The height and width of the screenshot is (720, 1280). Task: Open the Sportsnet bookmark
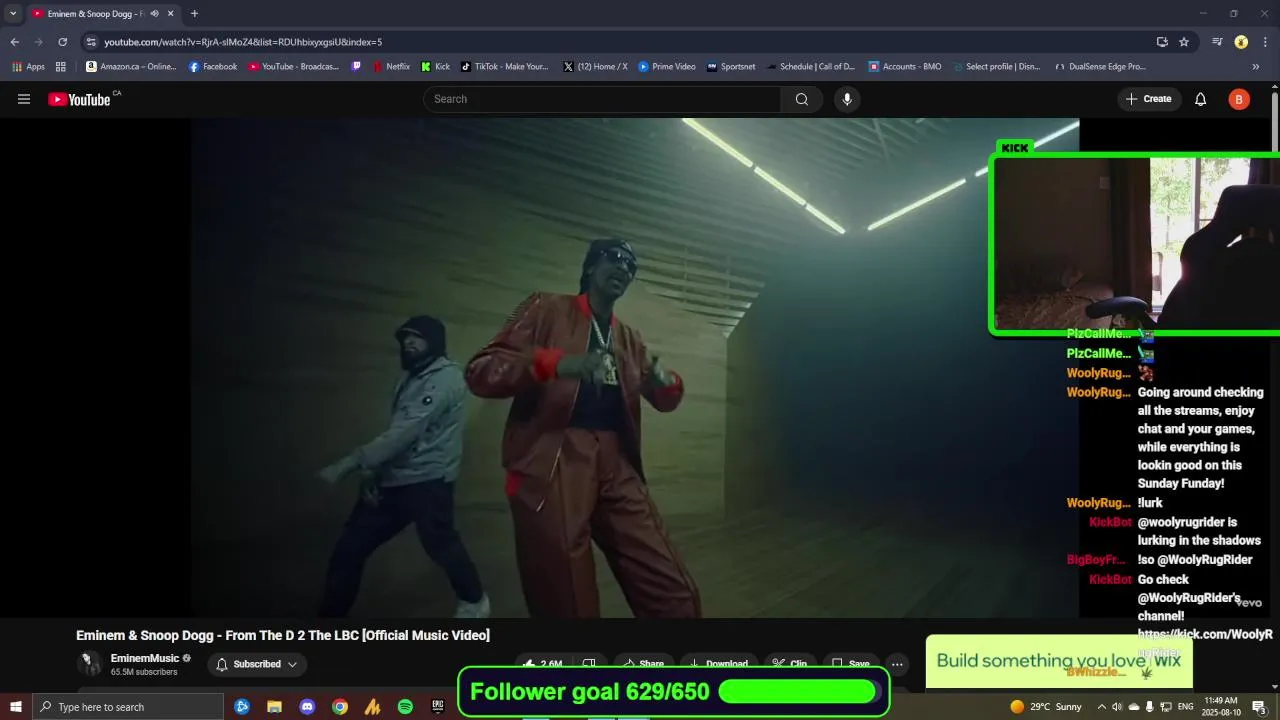(x=731, y=67)
